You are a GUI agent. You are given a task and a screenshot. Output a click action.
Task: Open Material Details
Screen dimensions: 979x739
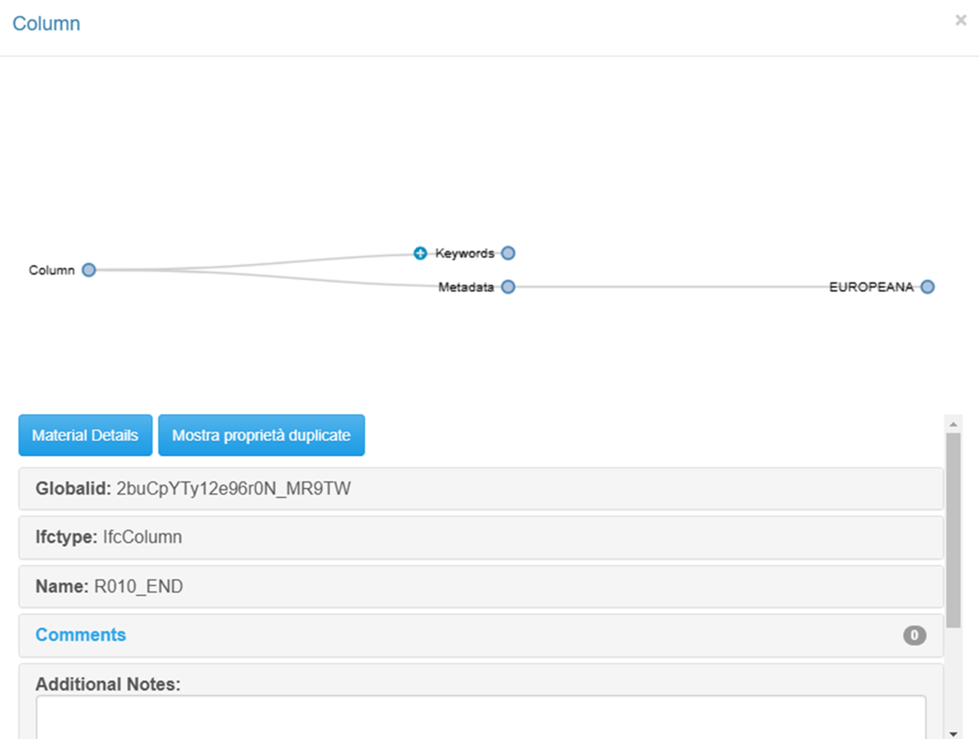tap(86, 435)
